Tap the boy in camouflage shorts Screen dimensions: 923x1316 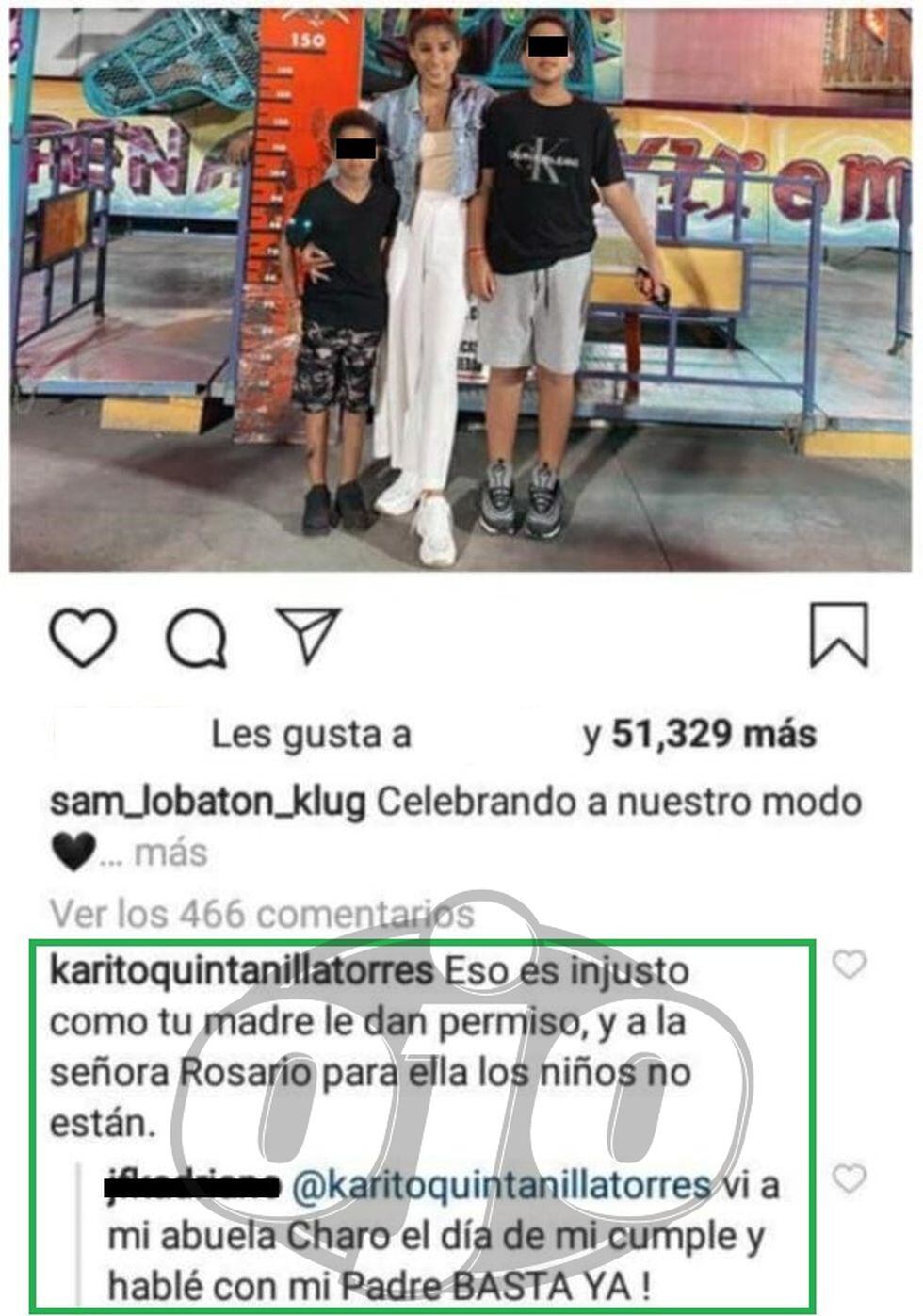click(x=336, y=320)
